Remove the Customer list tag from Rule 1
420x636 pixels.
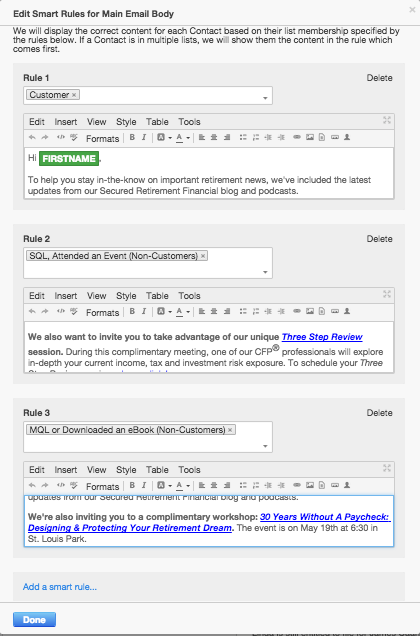pos(74,95)
